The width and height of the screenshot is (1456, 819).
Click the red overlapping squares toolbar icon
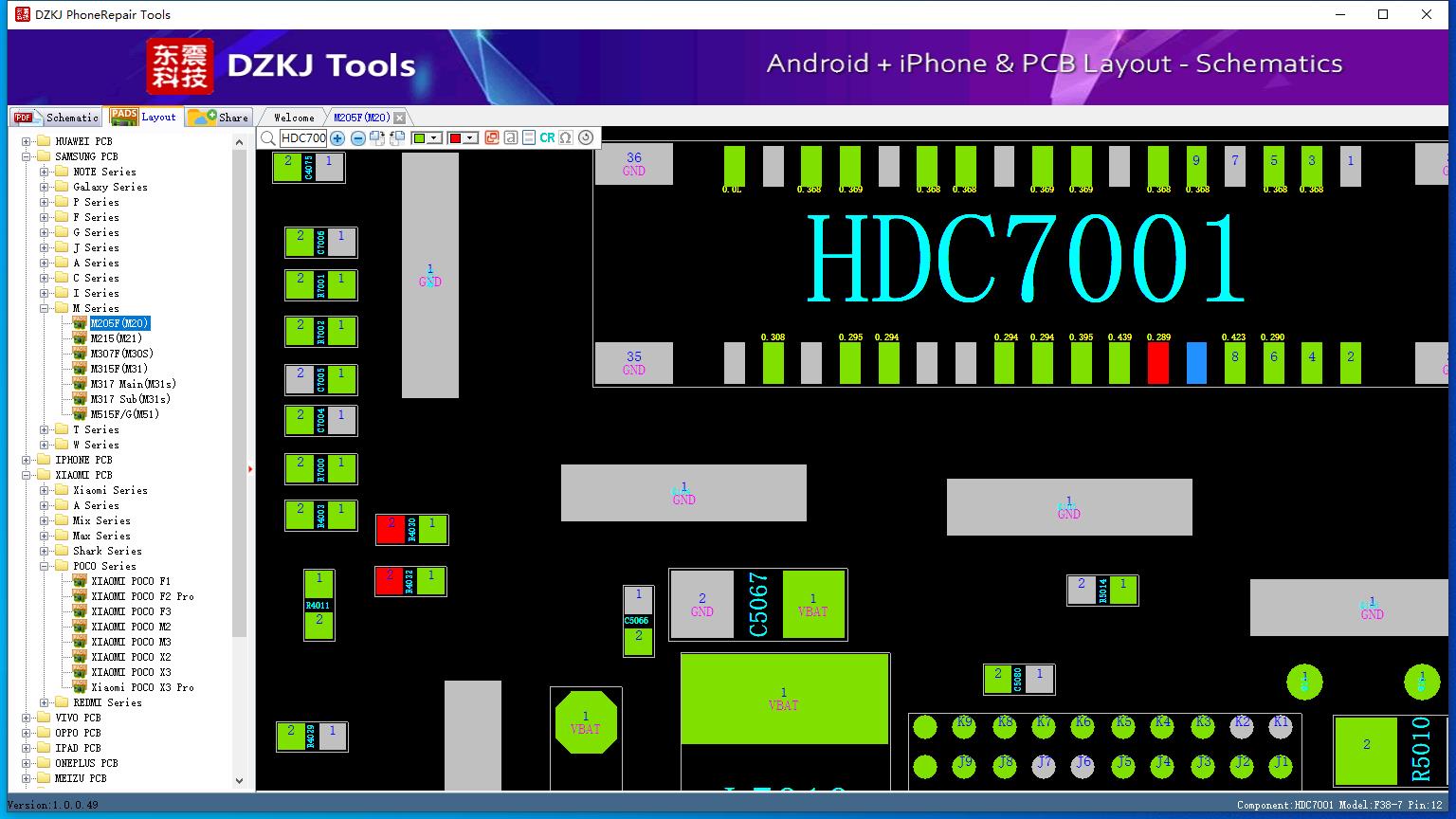point(492,137)
